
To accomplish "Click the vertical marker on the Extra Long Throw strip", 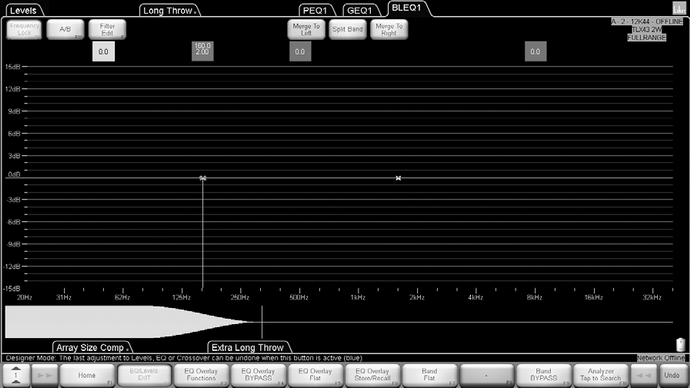I will (262, 322).
